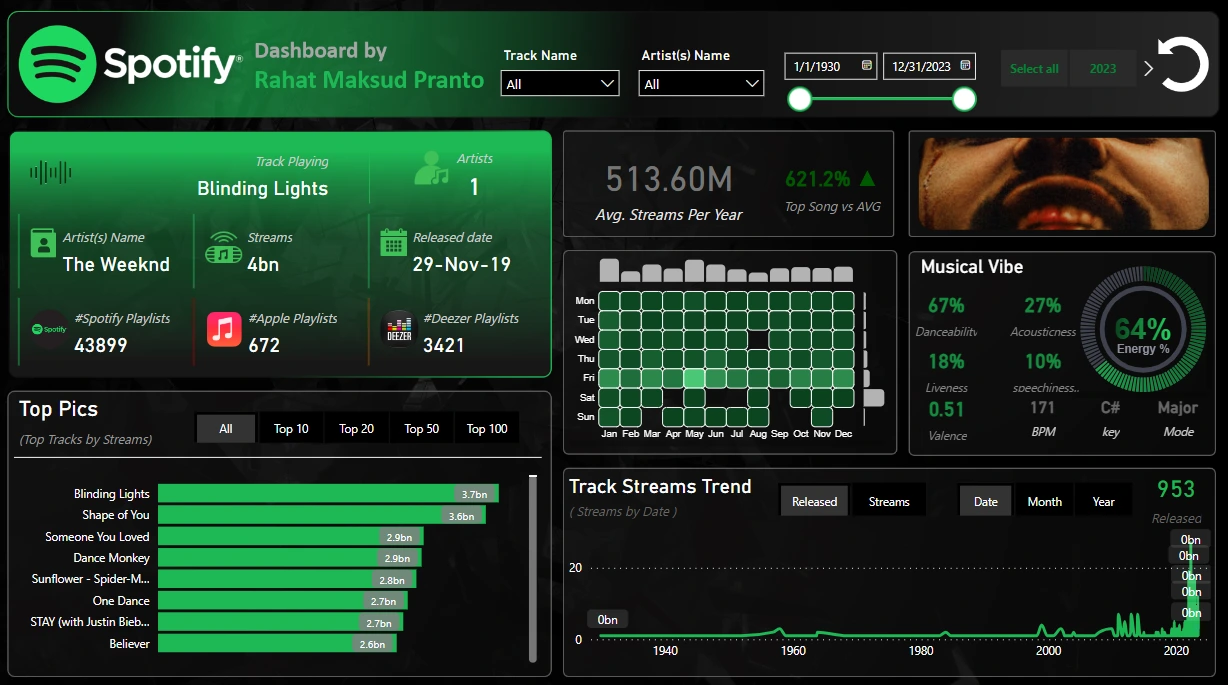The height and width of the screenshot is (685, 1228).
Task: Click the 953 Released count
Action: 1176,489
